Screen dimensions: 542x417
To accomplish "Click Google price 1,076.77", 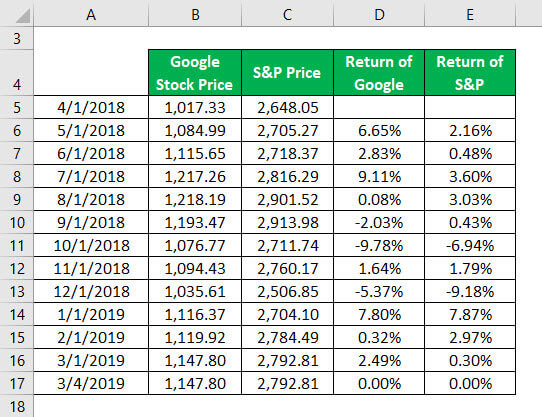I will (x=195, y=245).
